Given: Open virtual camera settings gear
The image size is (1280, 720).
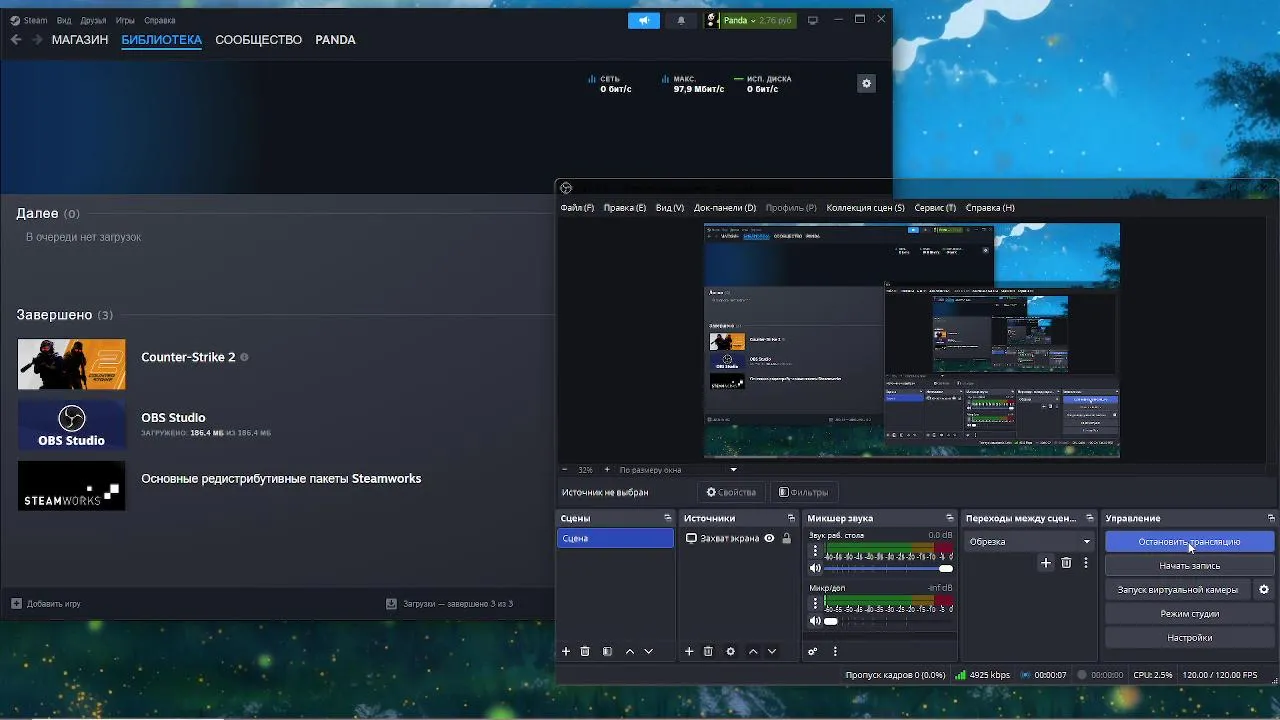Looking at the screenshot, I should pos(1264,589).
